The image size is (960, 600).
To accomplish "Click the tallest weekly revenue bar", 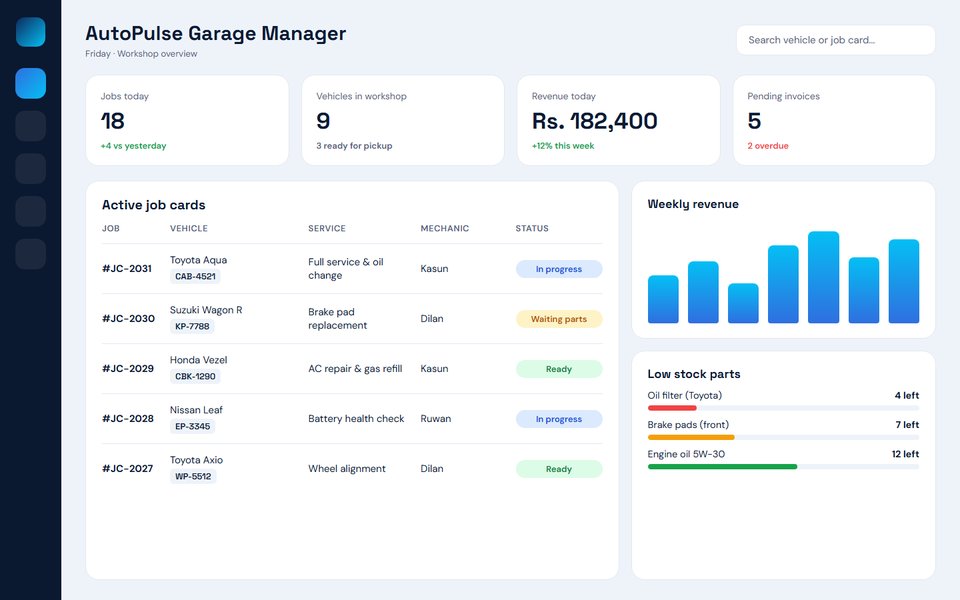I will 823,277.
